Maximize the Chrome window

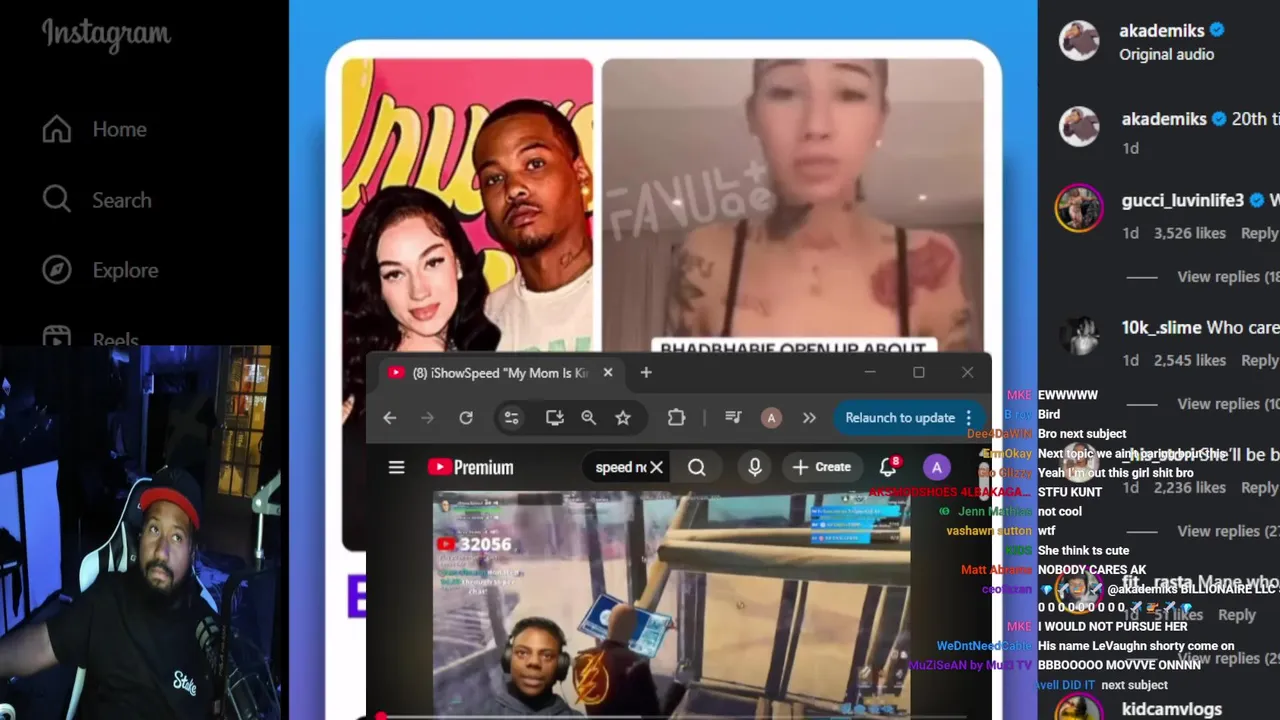pos(919,372)
